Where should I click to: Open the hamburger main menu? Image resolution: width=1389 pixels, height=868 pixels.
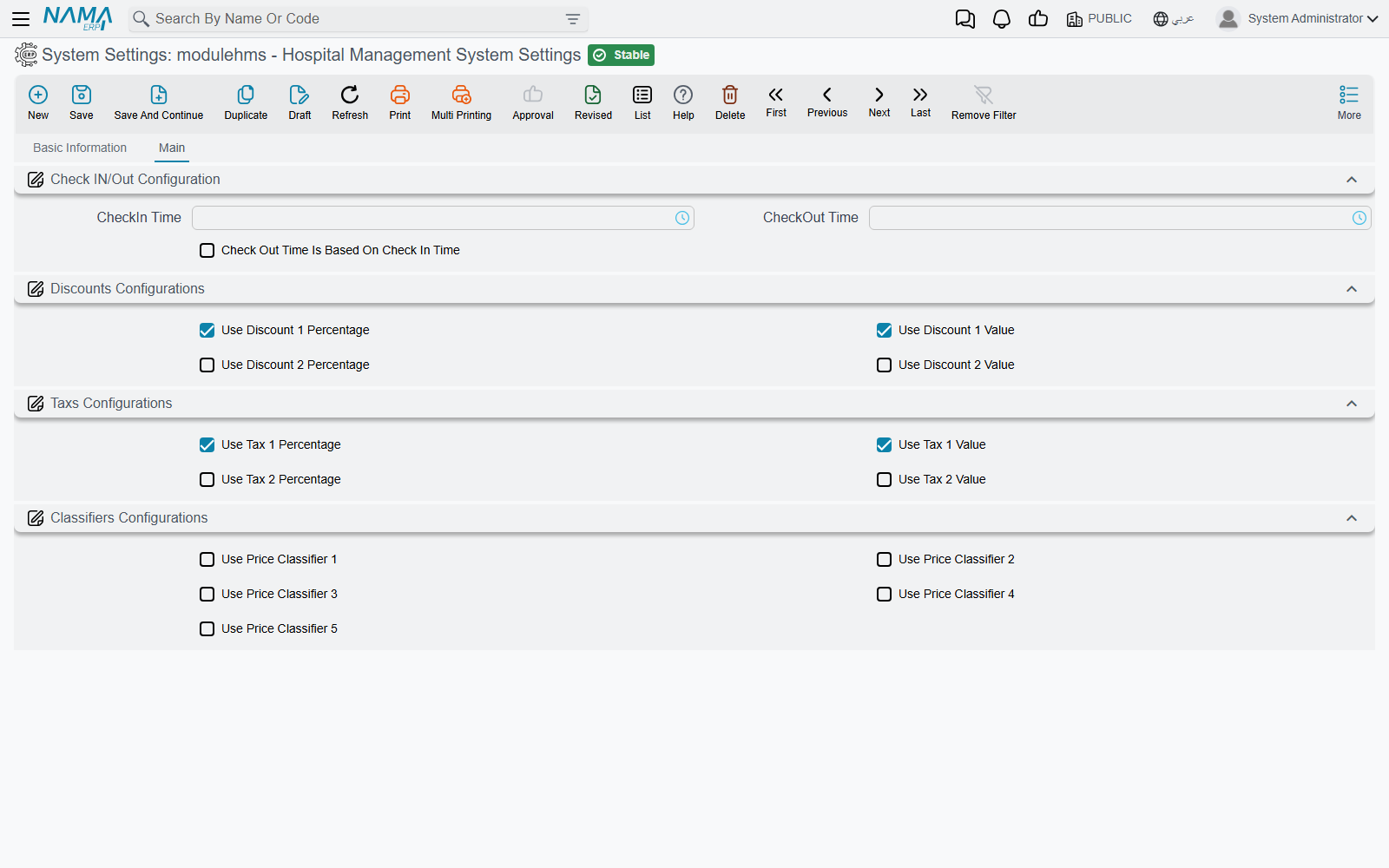21,18
